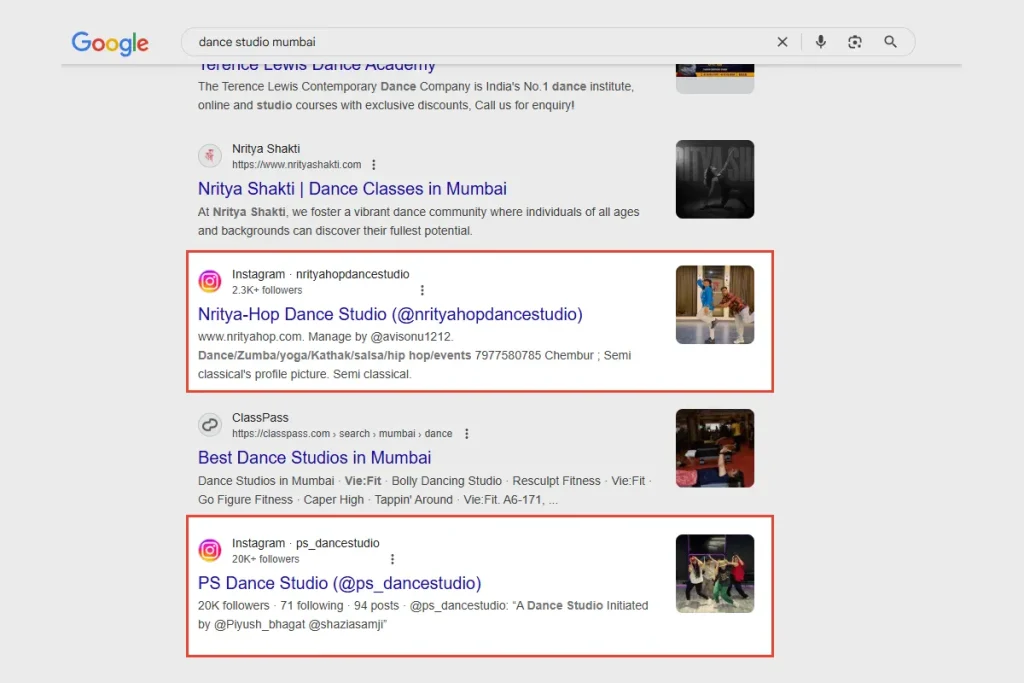1024x683 pixels.
Task: Click the ClassPass site name
Action: [260, 418]
